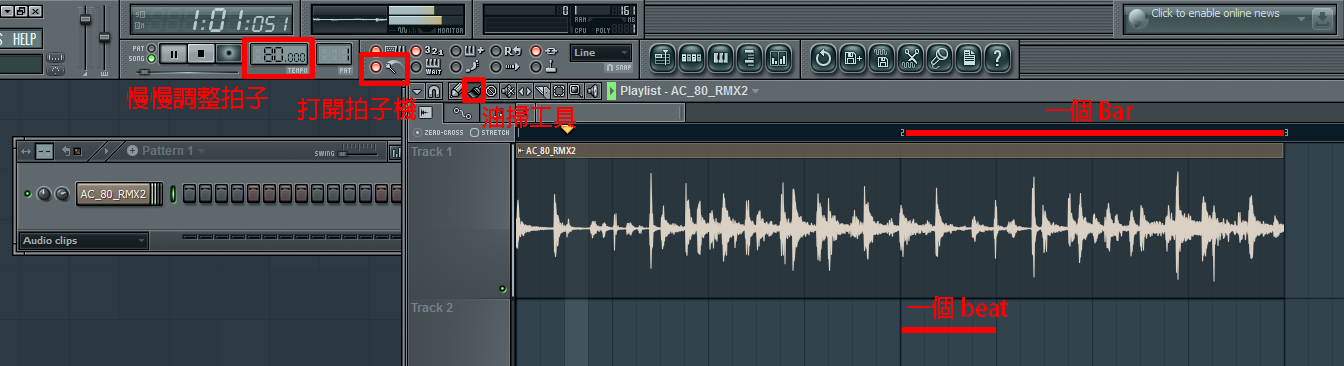The height and width of the screenshot is (366, 1344).
Task: Select PAT pattern mode
Action: pos(151,48)
